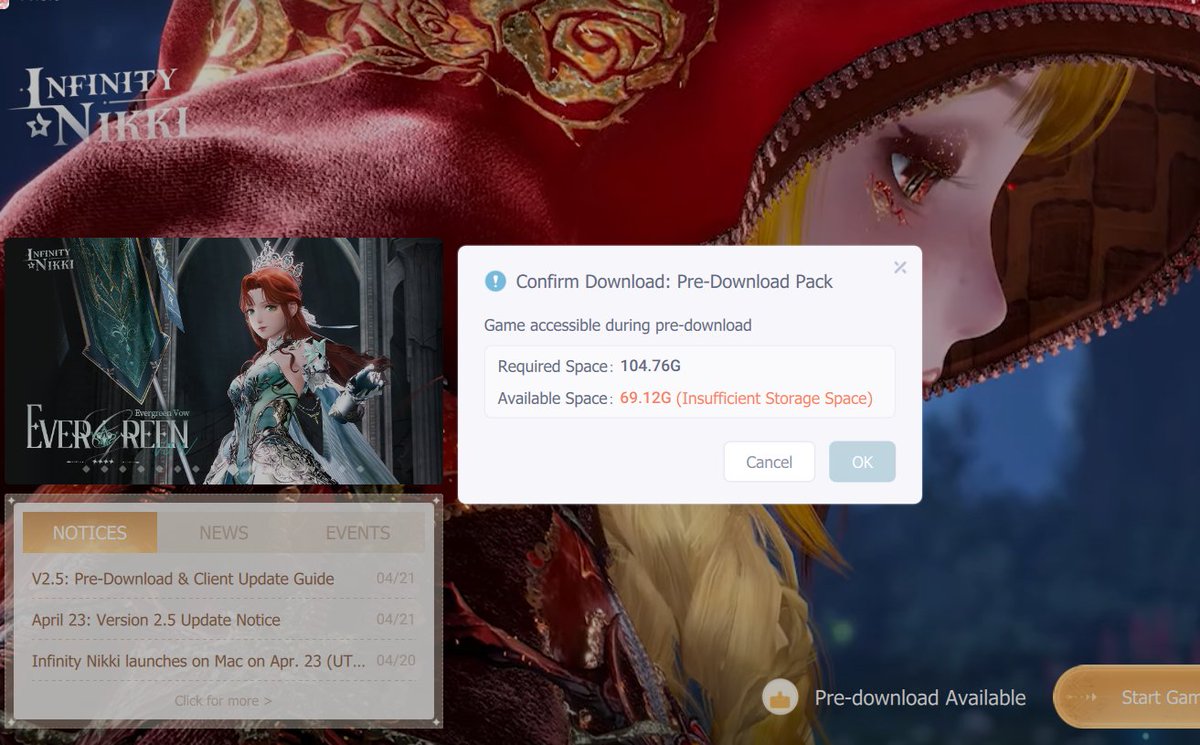Confirm pre-download with OK button
This screenshot has width=1200, height=745.
[862, 462]
